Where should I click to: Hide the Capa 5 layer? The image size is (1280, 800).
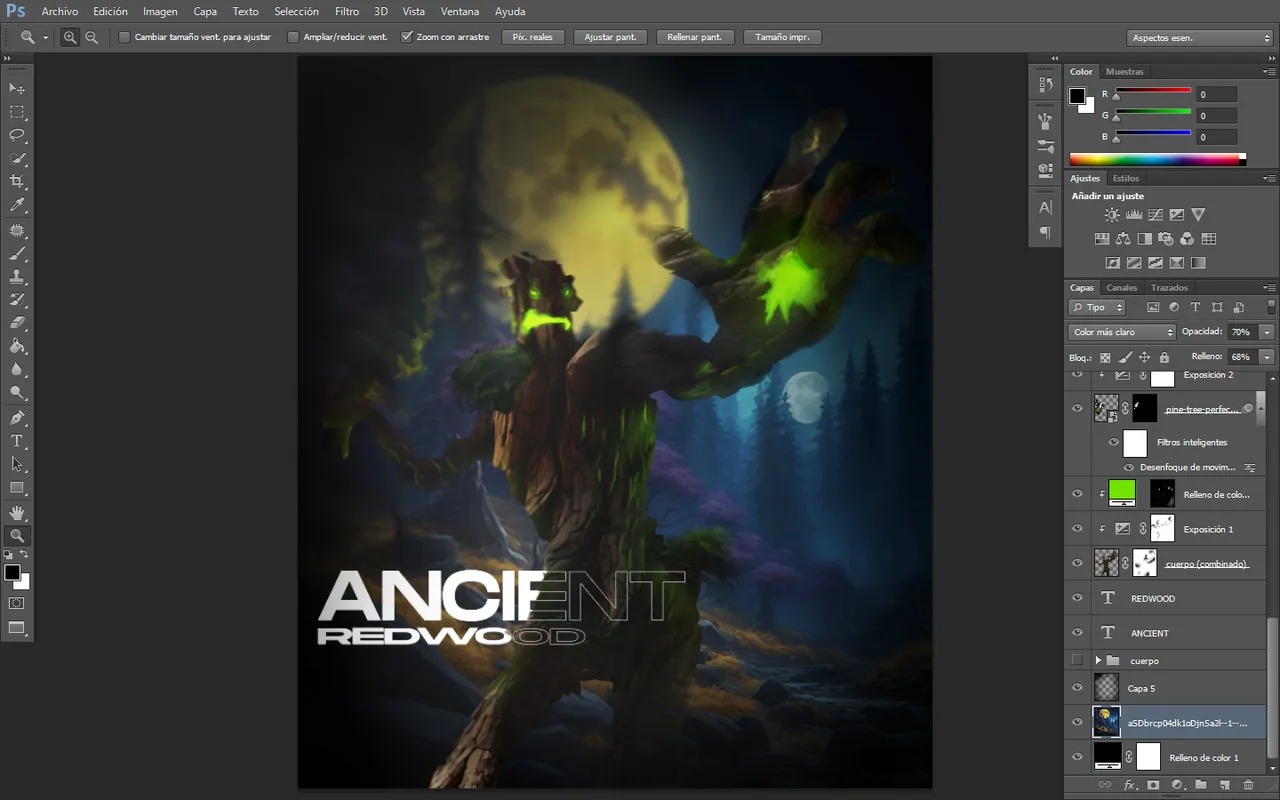coord(1077,688)
